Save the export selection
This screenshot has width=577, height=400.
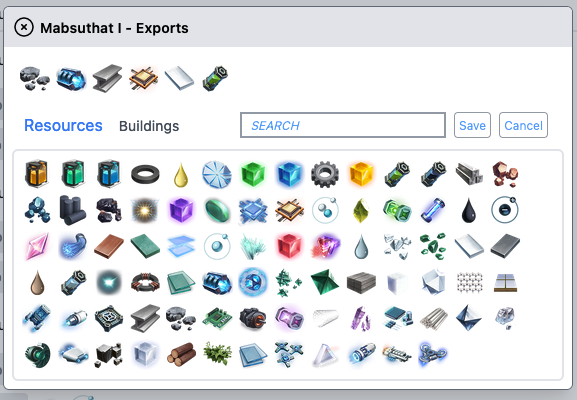pyautogui.click(x=472, y=125)
